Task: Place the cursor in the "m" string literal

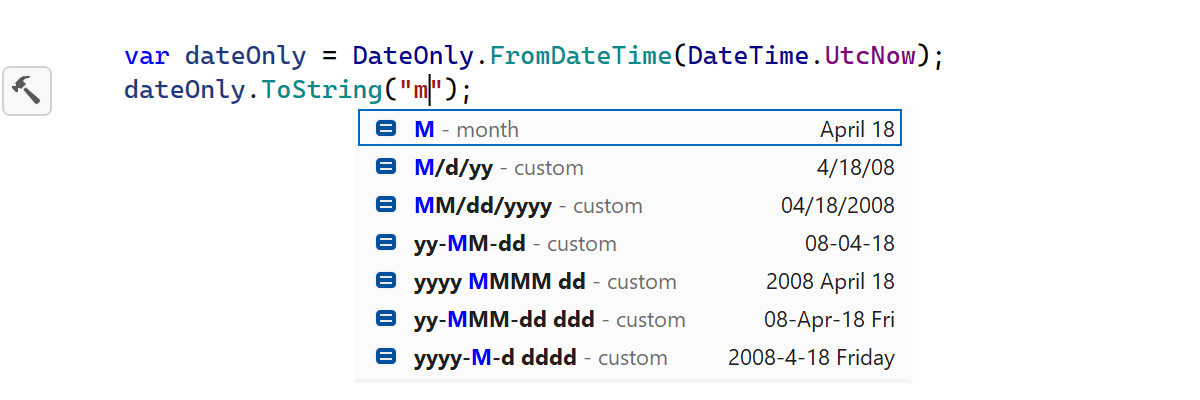Action: point(421,90)
